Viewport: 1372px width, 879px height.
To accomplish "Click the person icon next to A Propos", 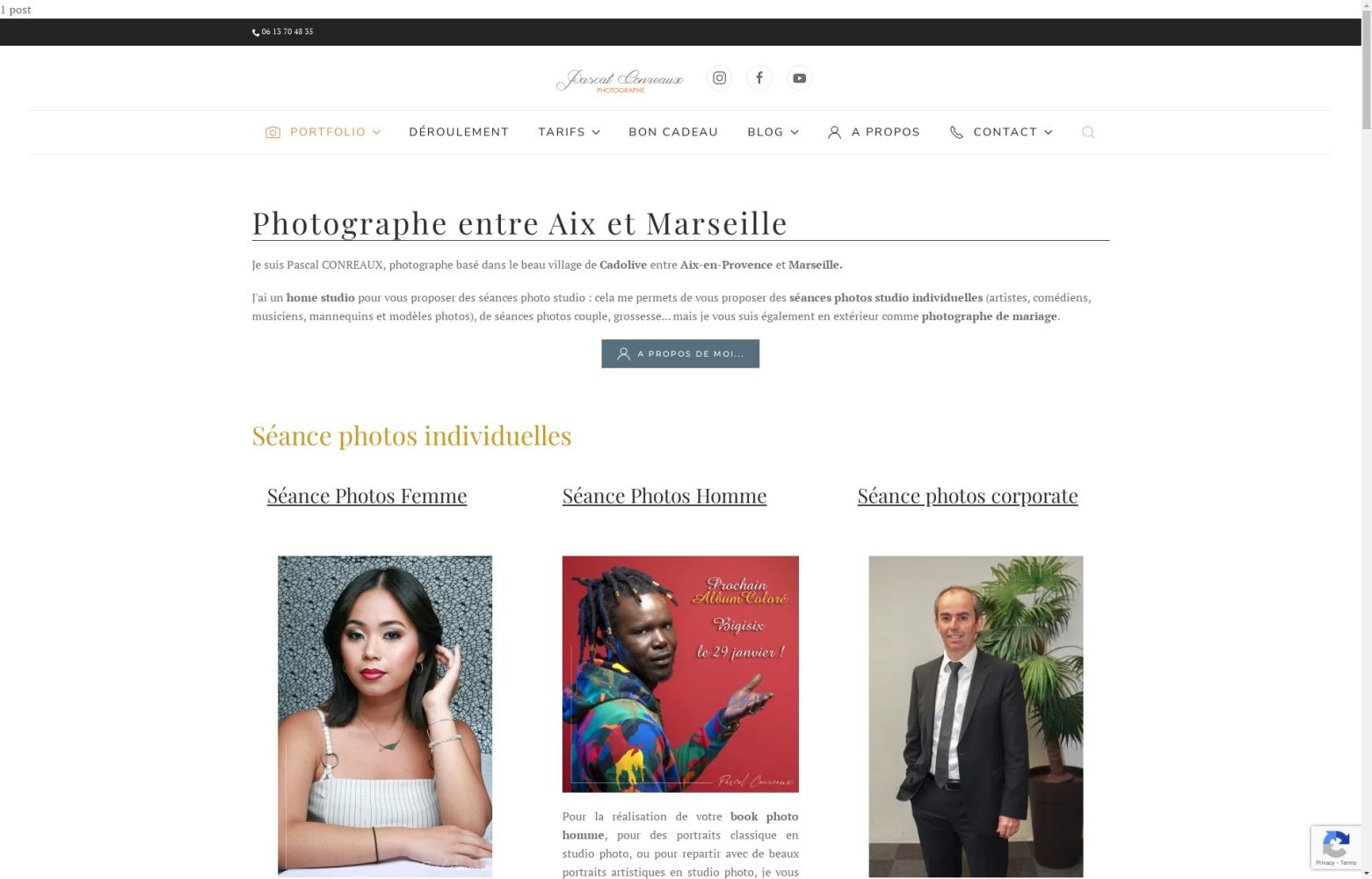I will tap(834, 132).
